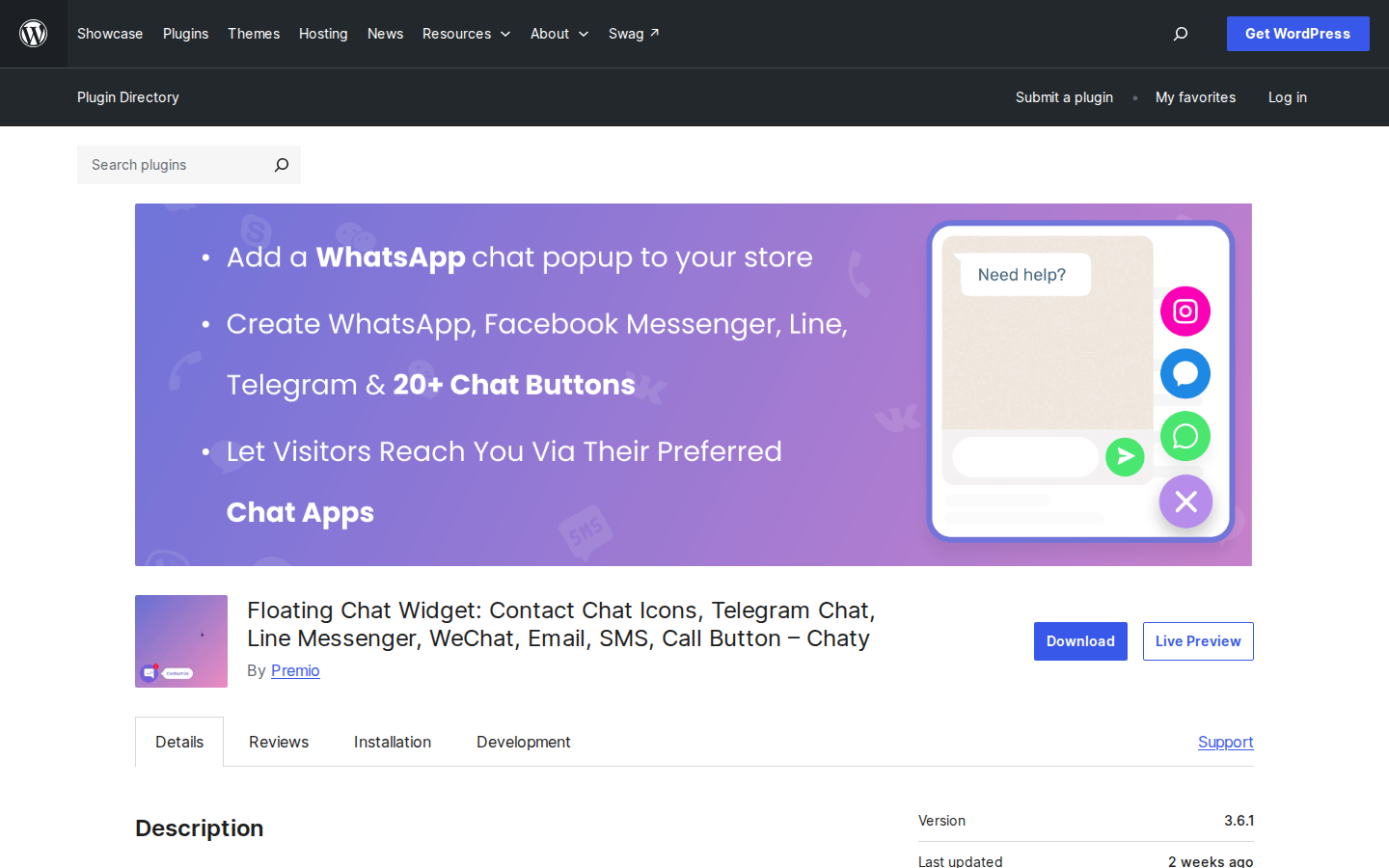Screen dimensions: 1389x868
Task: Open the Installation tab
Action: point(393,742)
